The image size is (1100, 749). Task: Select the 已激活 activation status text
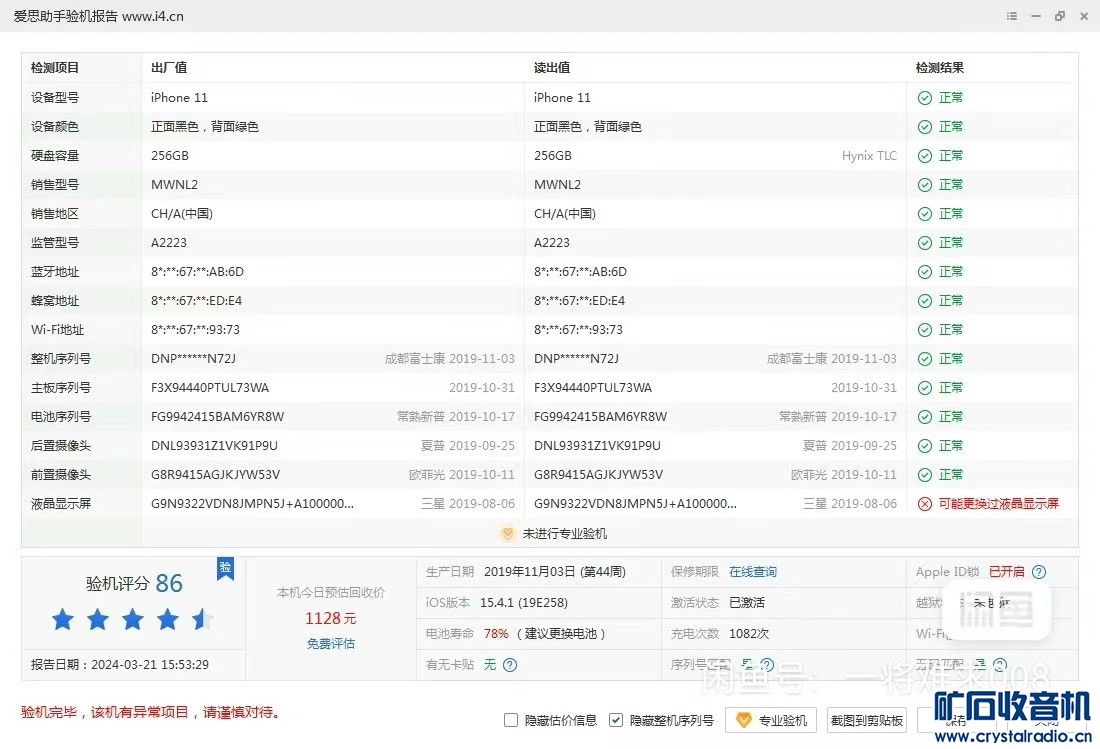[x=747, y=602]
